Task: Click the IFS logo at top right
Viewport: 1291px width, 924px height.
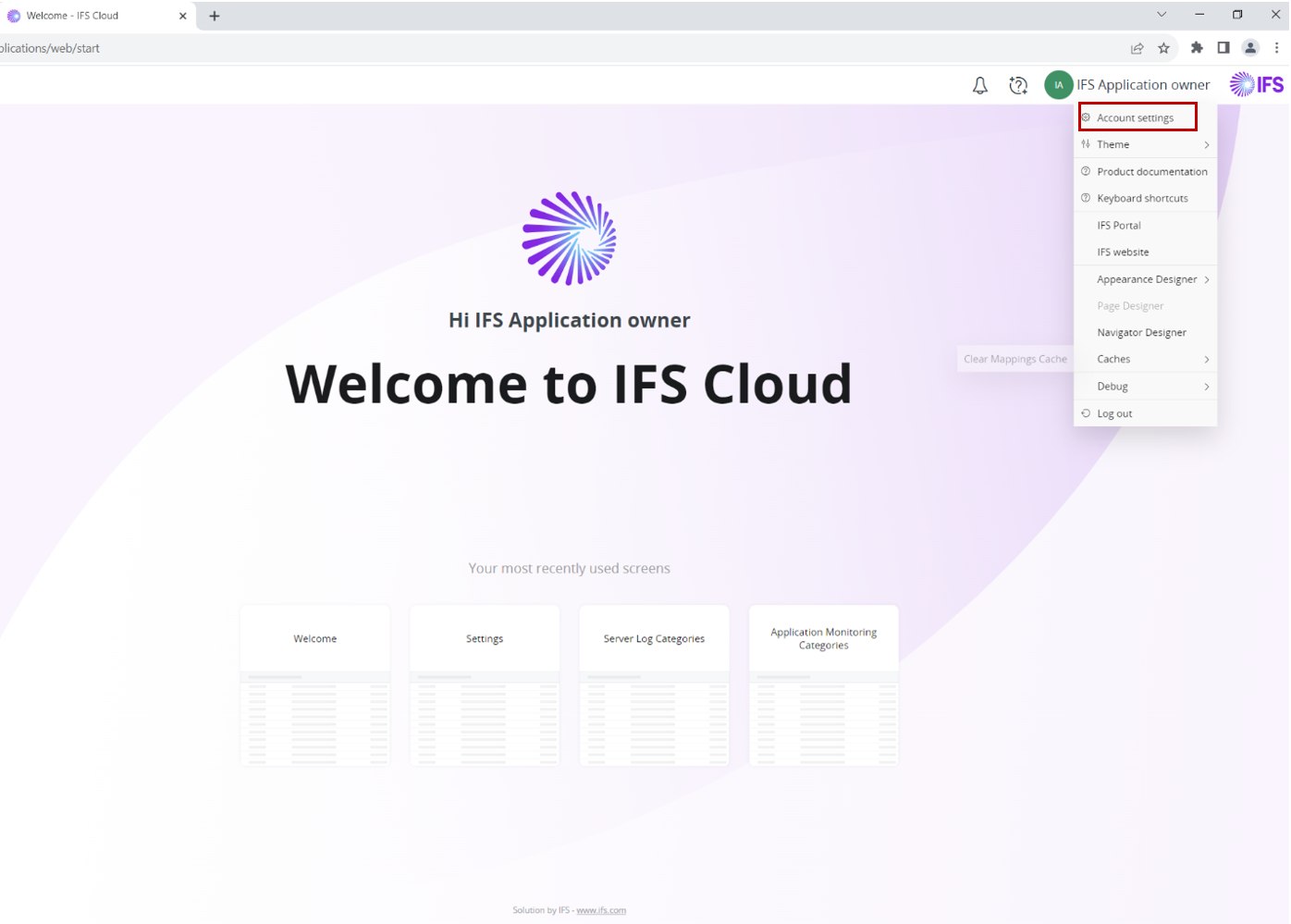Action: coord(1257,83)
